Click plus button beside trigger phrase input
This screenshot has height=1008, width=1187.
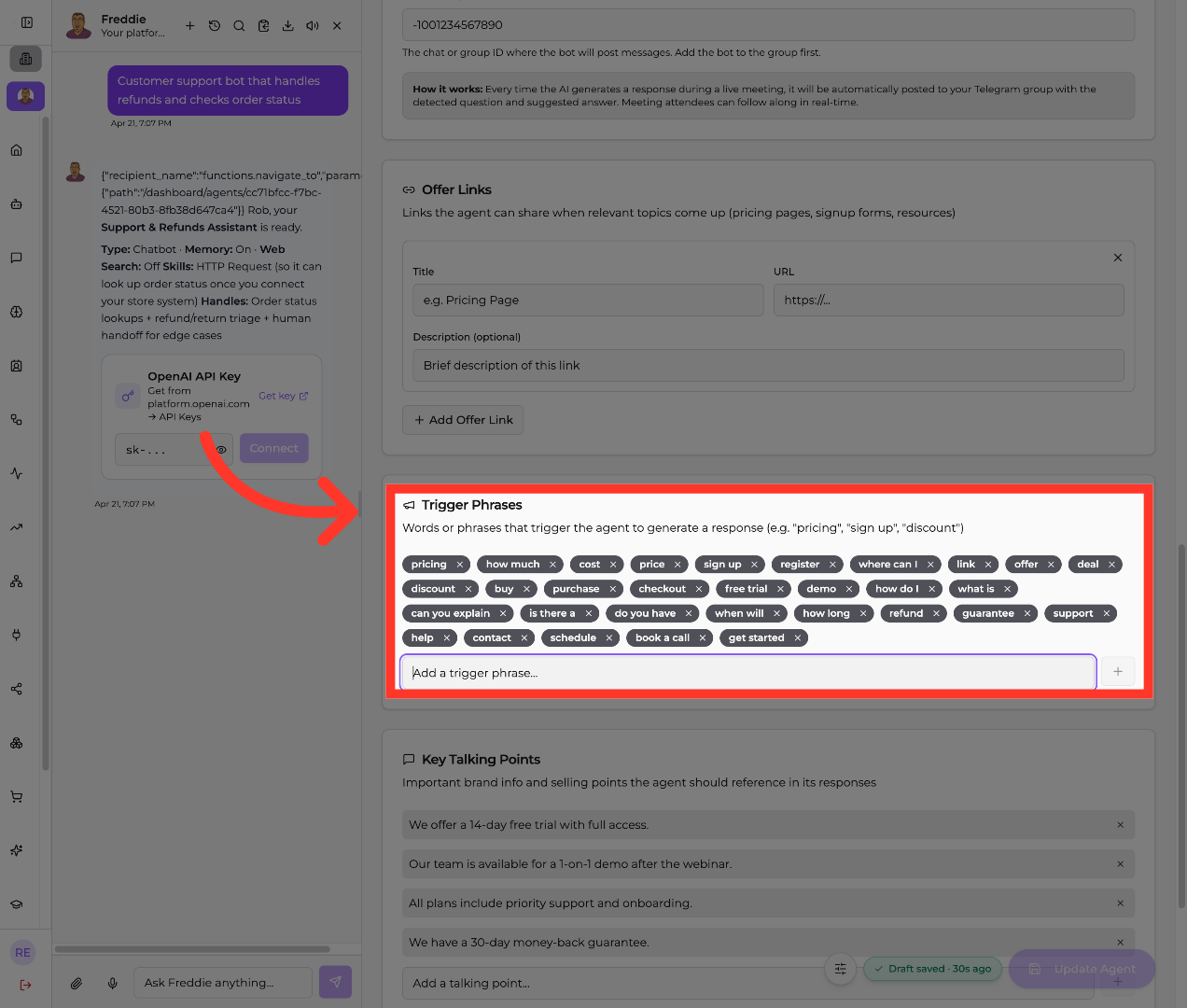pyautogui.click(x=1118, y=672)
